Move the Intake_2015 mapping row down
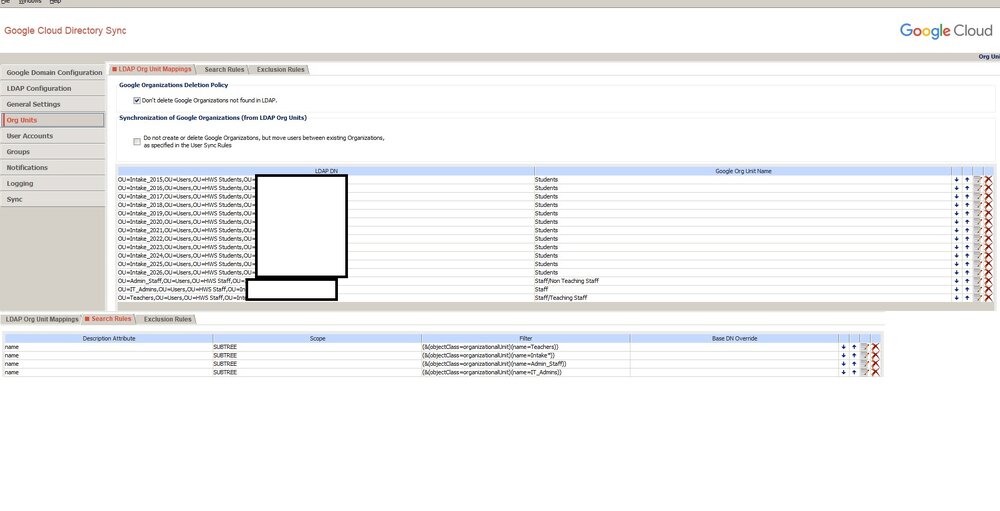This screenshot has width=1000, height=511. [957, 180]
